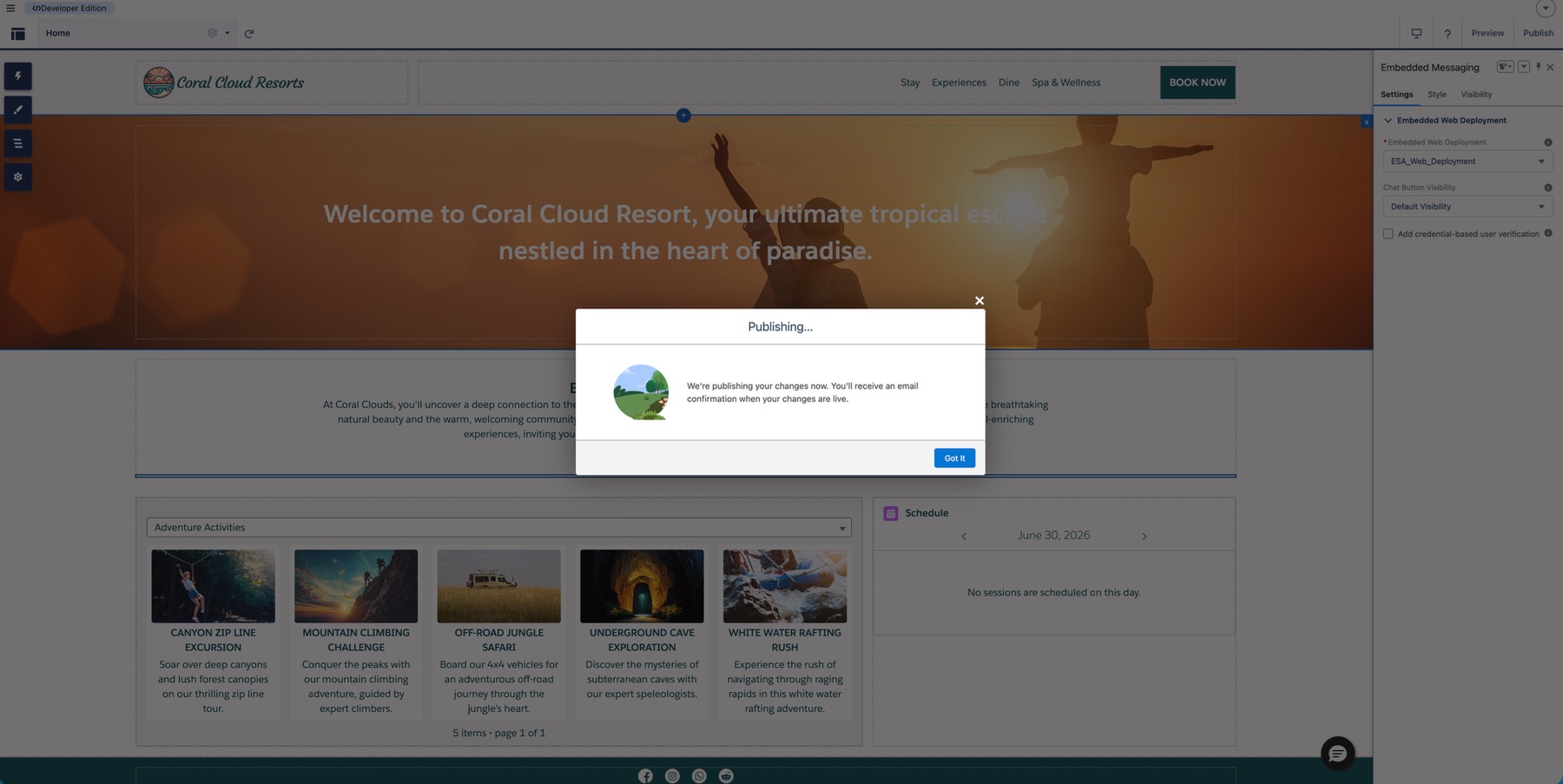The height and width of the screenshot is (784, 1563).
Task: Click the '5 items • page 1 of 1' text
Action: (498, 733)
